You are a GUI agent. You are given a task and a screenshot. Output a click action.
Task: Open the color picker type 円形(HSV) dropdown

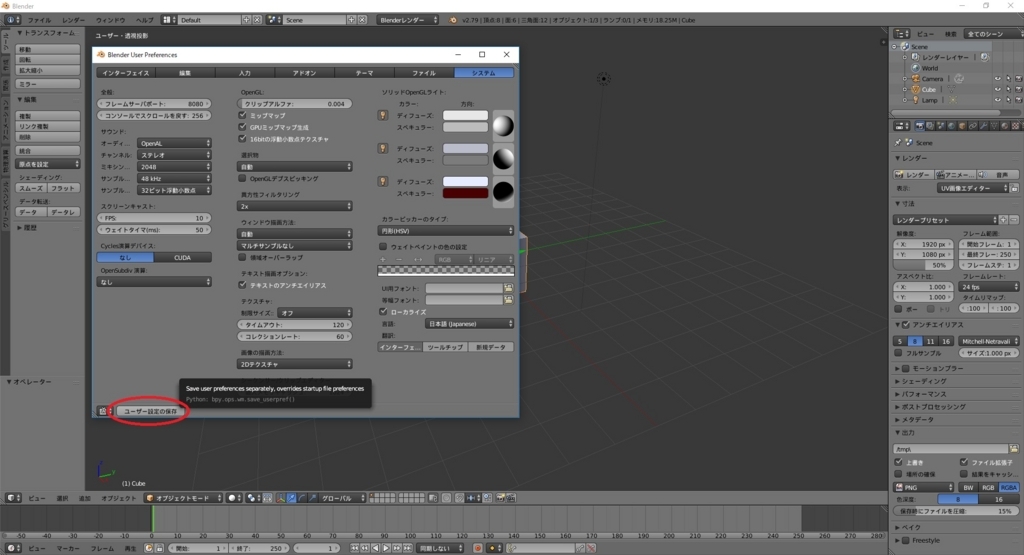pyautogui.click(x=446, y=230)
